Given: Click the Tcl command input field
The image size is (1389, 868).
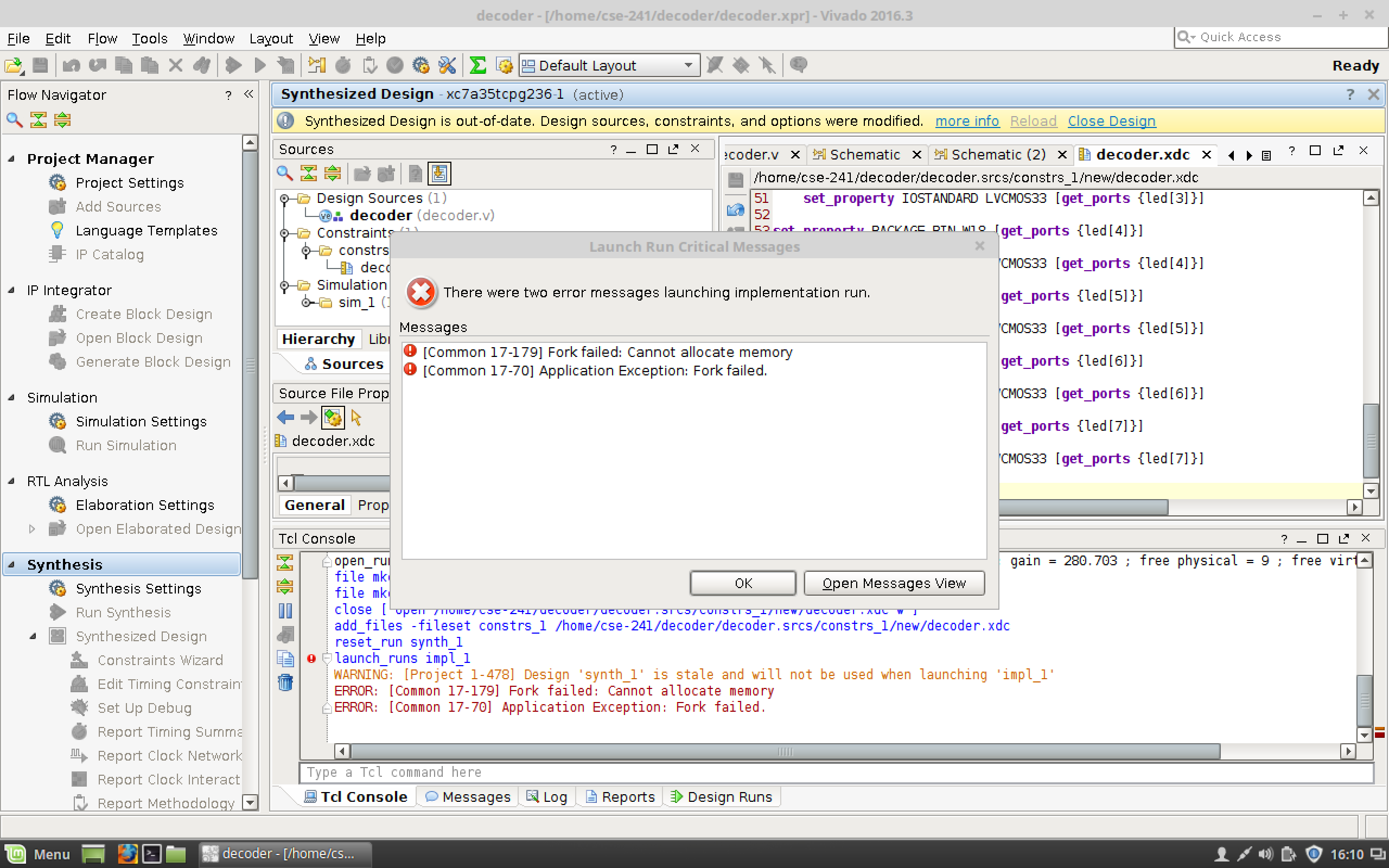Looking at the screenshot, I should [x=834, y=772].
